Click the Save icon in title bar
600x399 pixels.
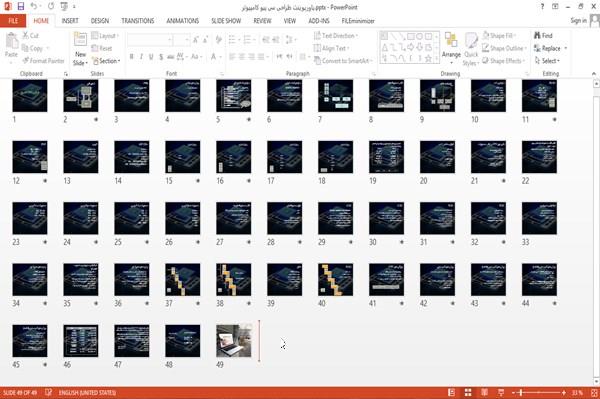[21, 7]
